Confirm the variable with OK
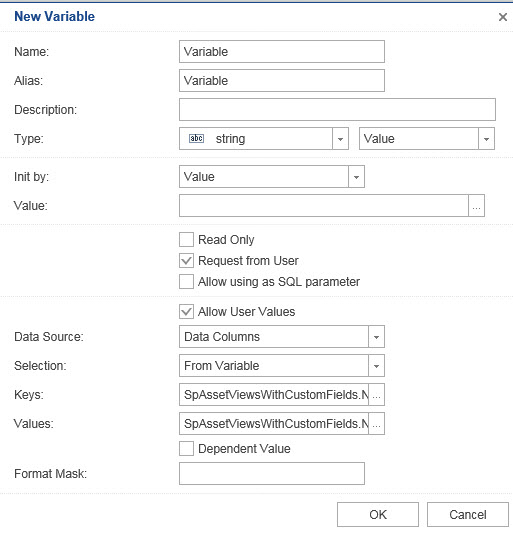 point(378,514)
